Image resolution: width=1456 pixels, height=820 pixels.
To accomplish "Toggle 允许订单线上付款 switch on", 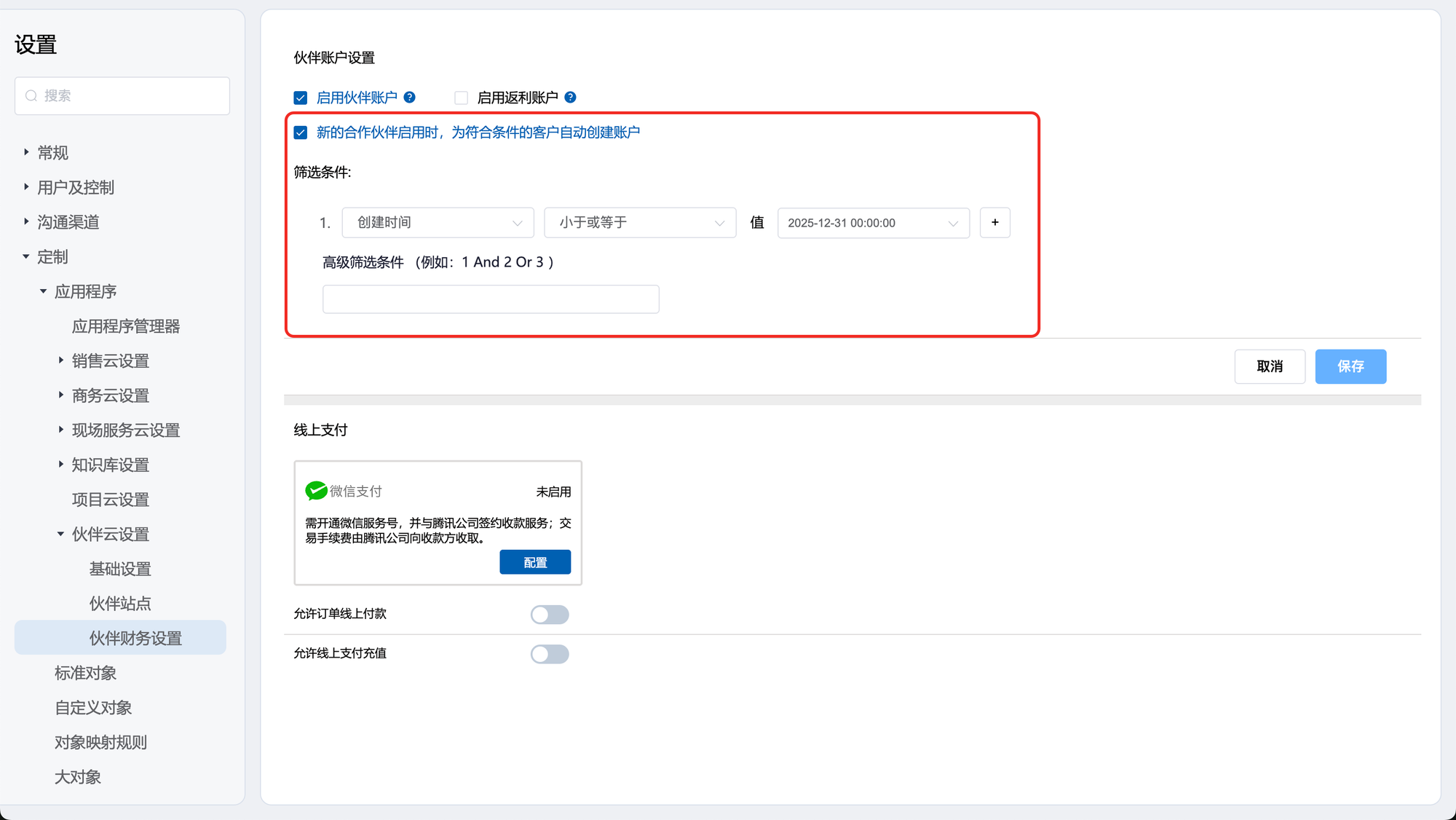I will click(x=550, y=615).
